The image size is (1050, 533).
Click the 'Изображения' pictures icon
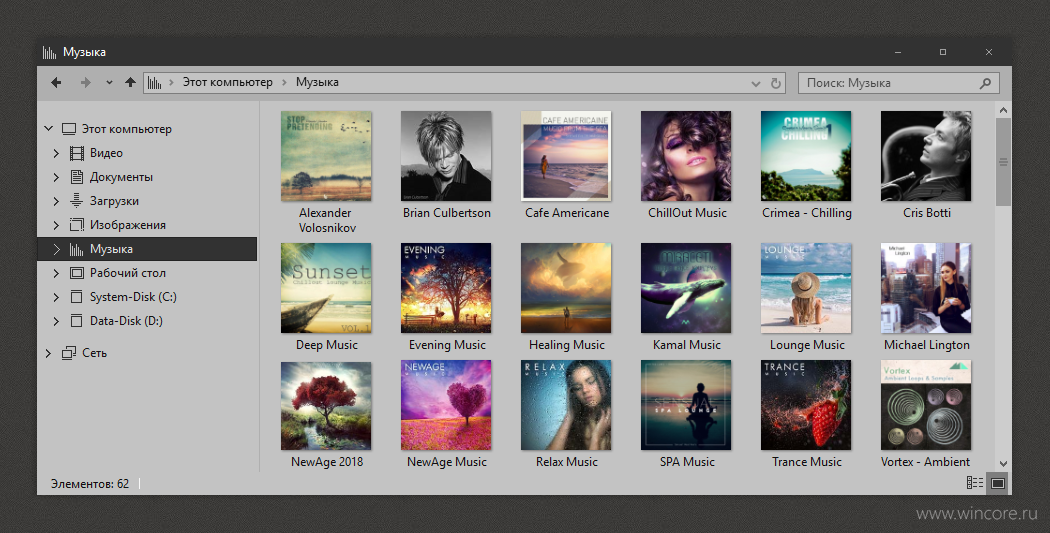click(77, 225)
